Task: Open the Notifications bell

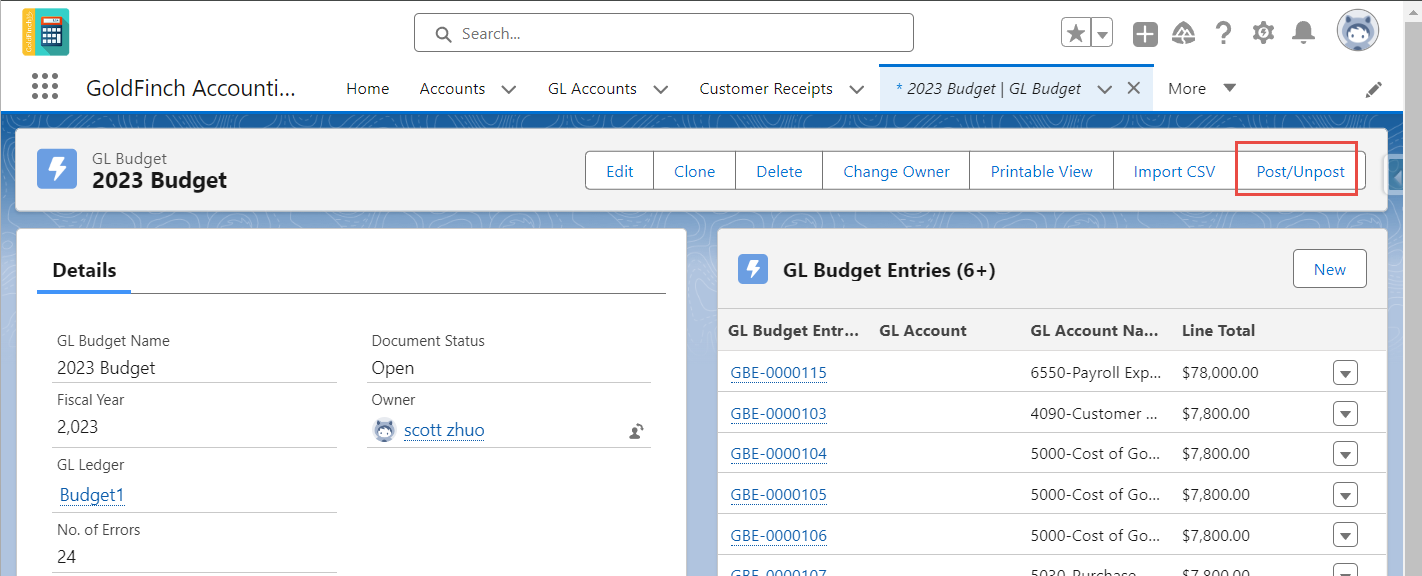Action: (1303, 33)
